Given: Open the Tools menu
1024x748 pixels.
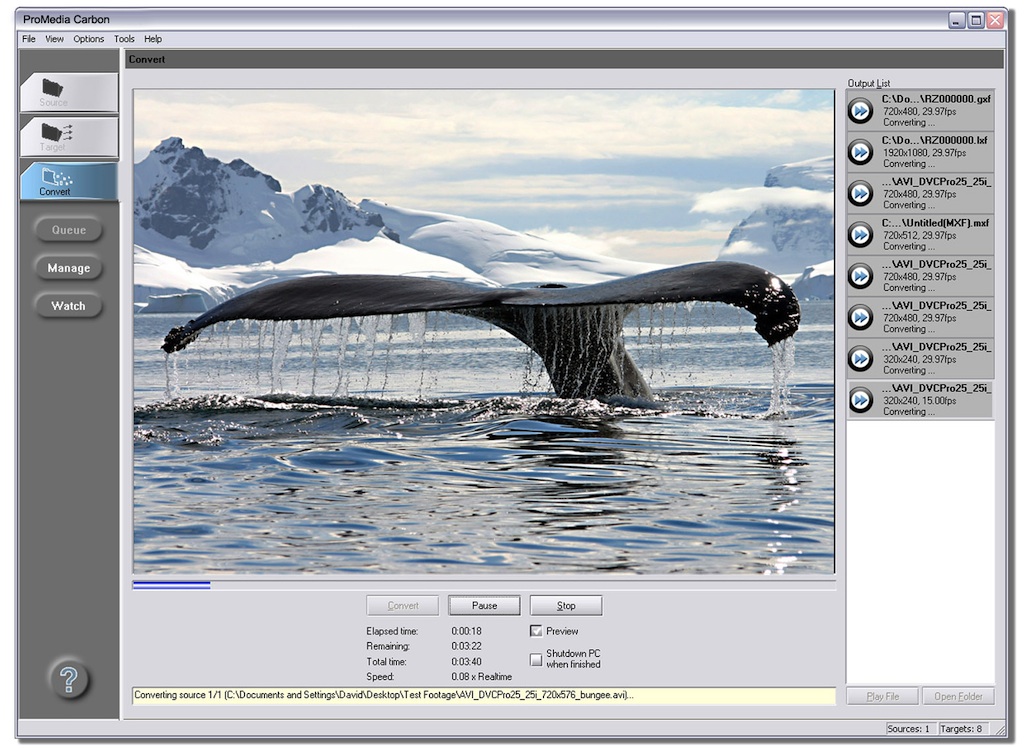Looking at the screenshot, I should tap(124, 39).
